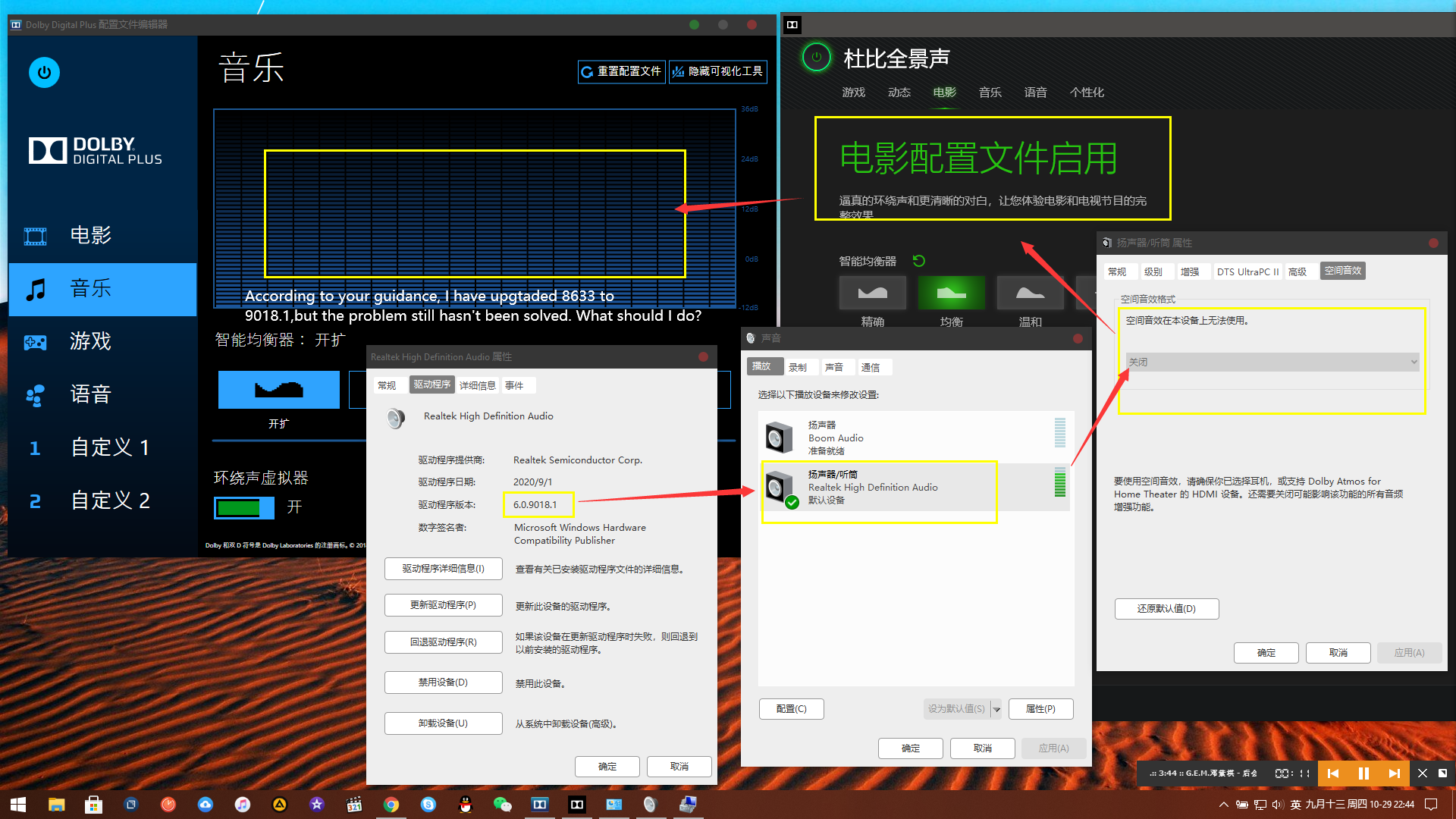Launch Google Chrome from taskbar
Image resolution: width=1456 pixels, height=819 pixels.
[x=391, y=805]
